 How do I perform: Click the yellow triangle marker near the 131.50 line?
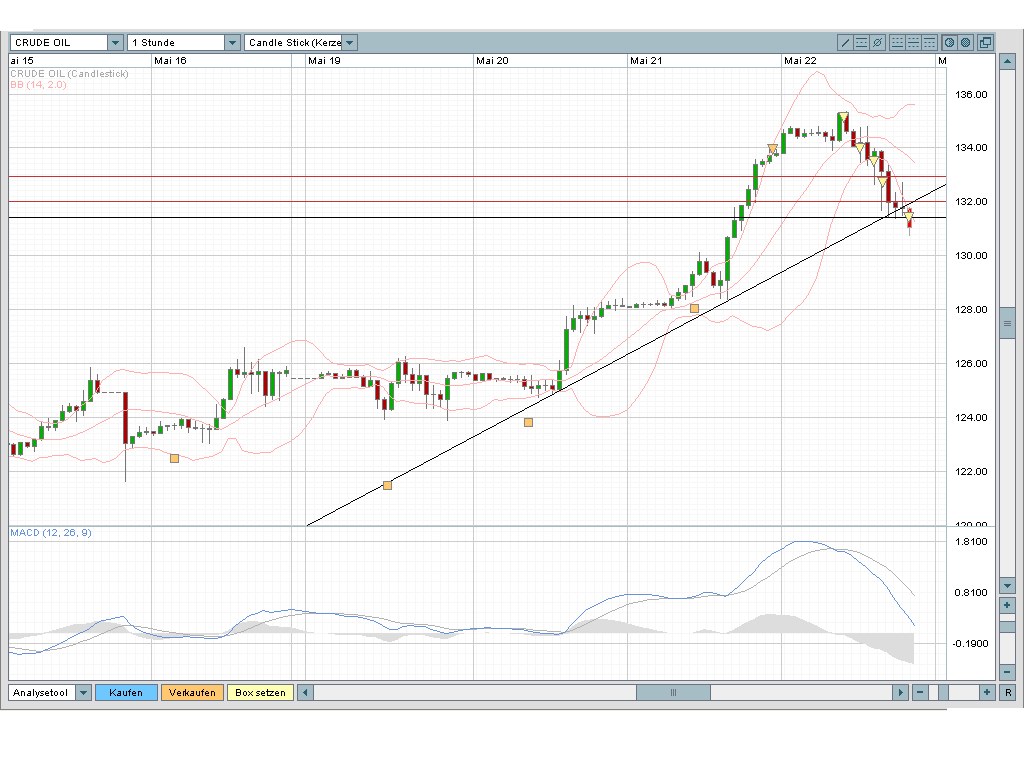[x=908, y=216]
